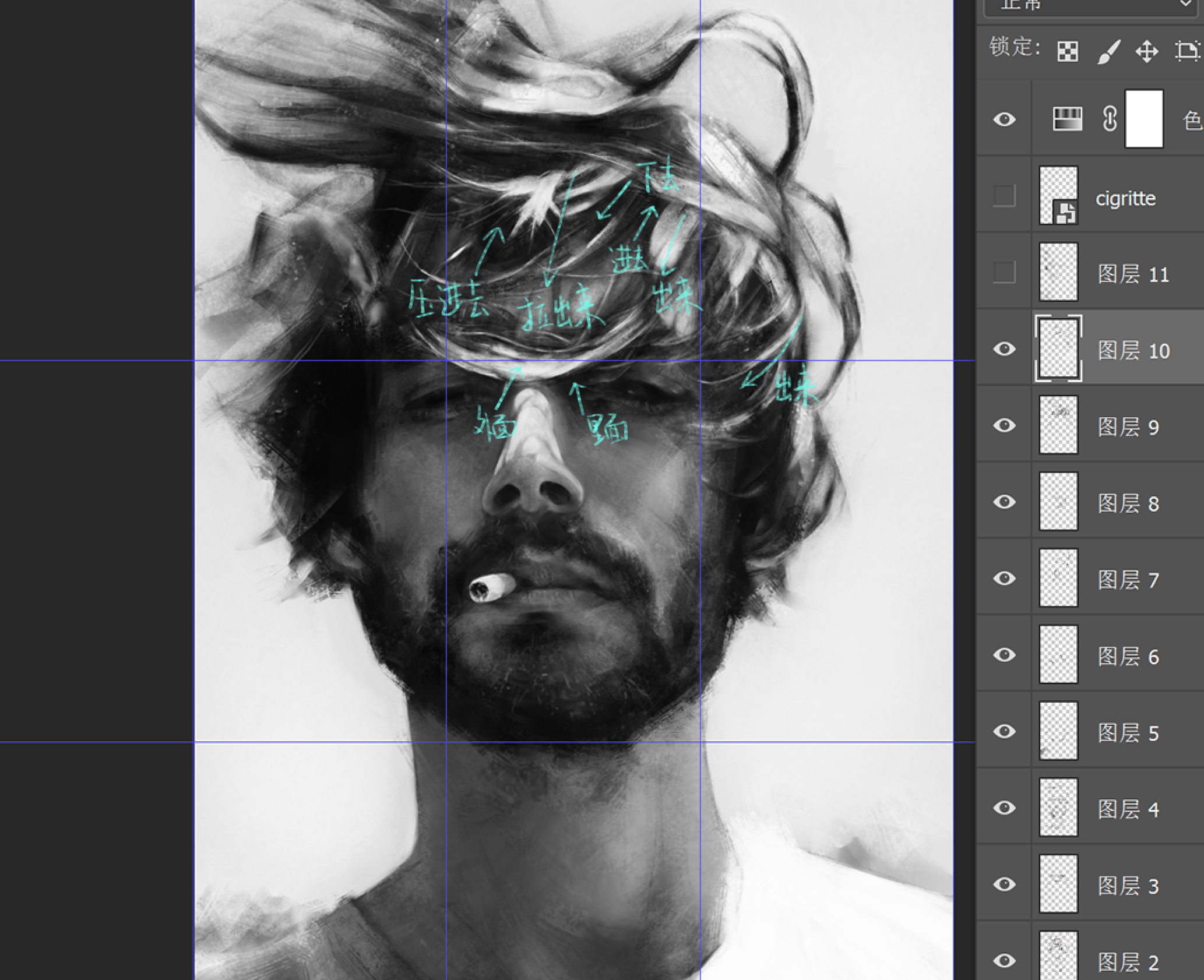Show the hidden 图层 11 layer
1204x980 pixels.
(x=1004, y=272)
